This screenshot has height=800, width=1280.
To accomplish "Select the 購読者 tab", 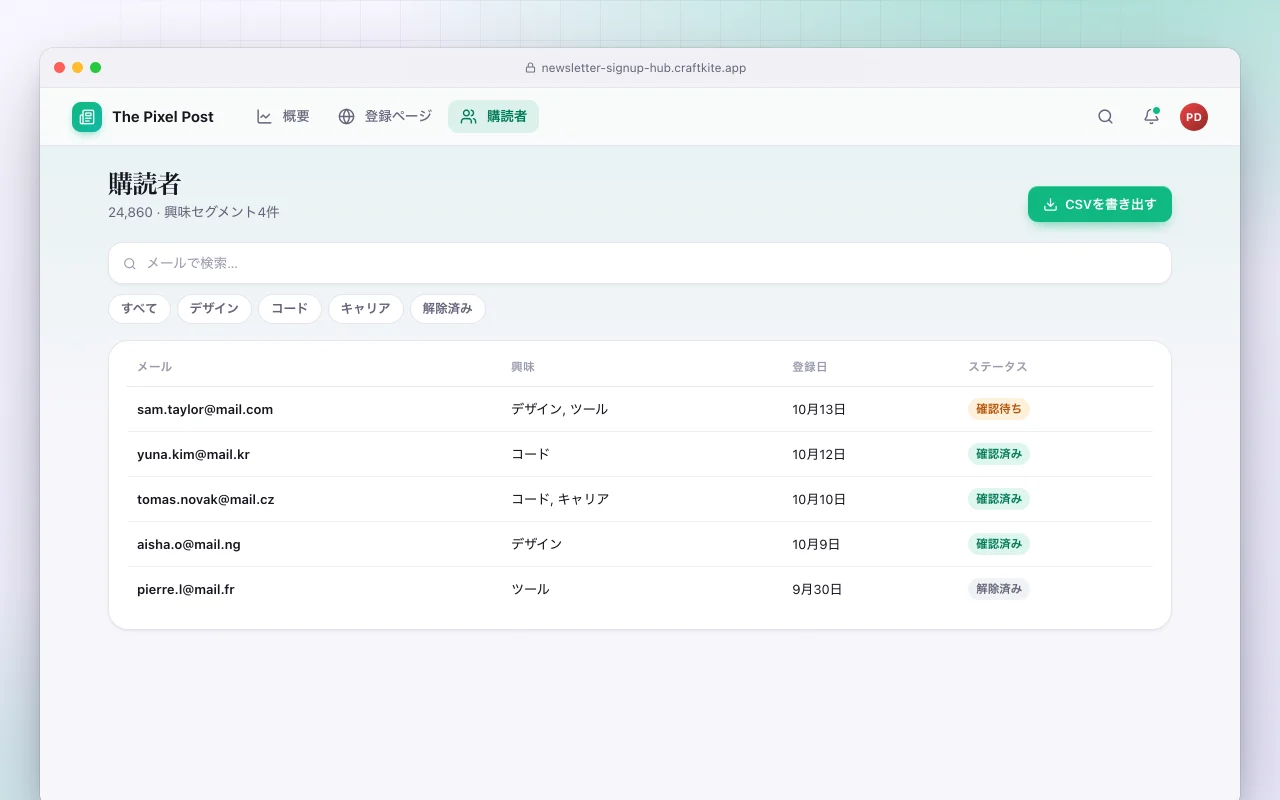I will click(493, 117).
